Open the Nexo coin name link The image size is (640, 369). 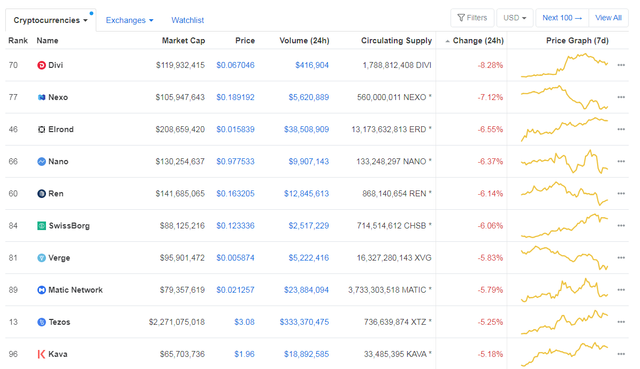click(58, 98)
